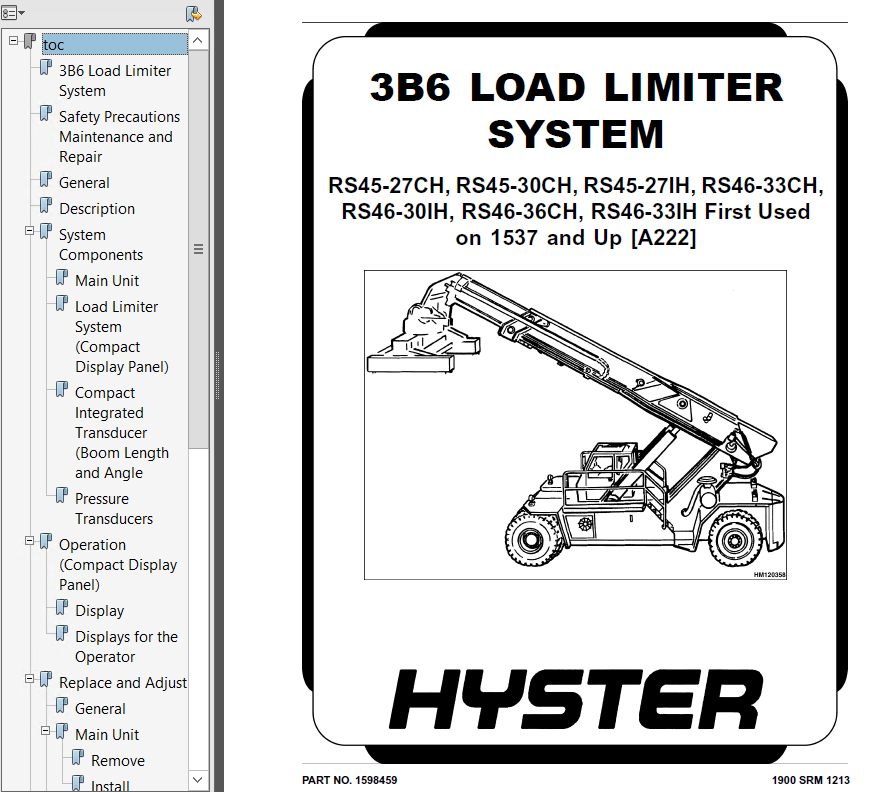This screenshot has width=882, height=792.
Task: Click the bookmark icon beside Replace and Adjust
Action: [x=46, y=681]
